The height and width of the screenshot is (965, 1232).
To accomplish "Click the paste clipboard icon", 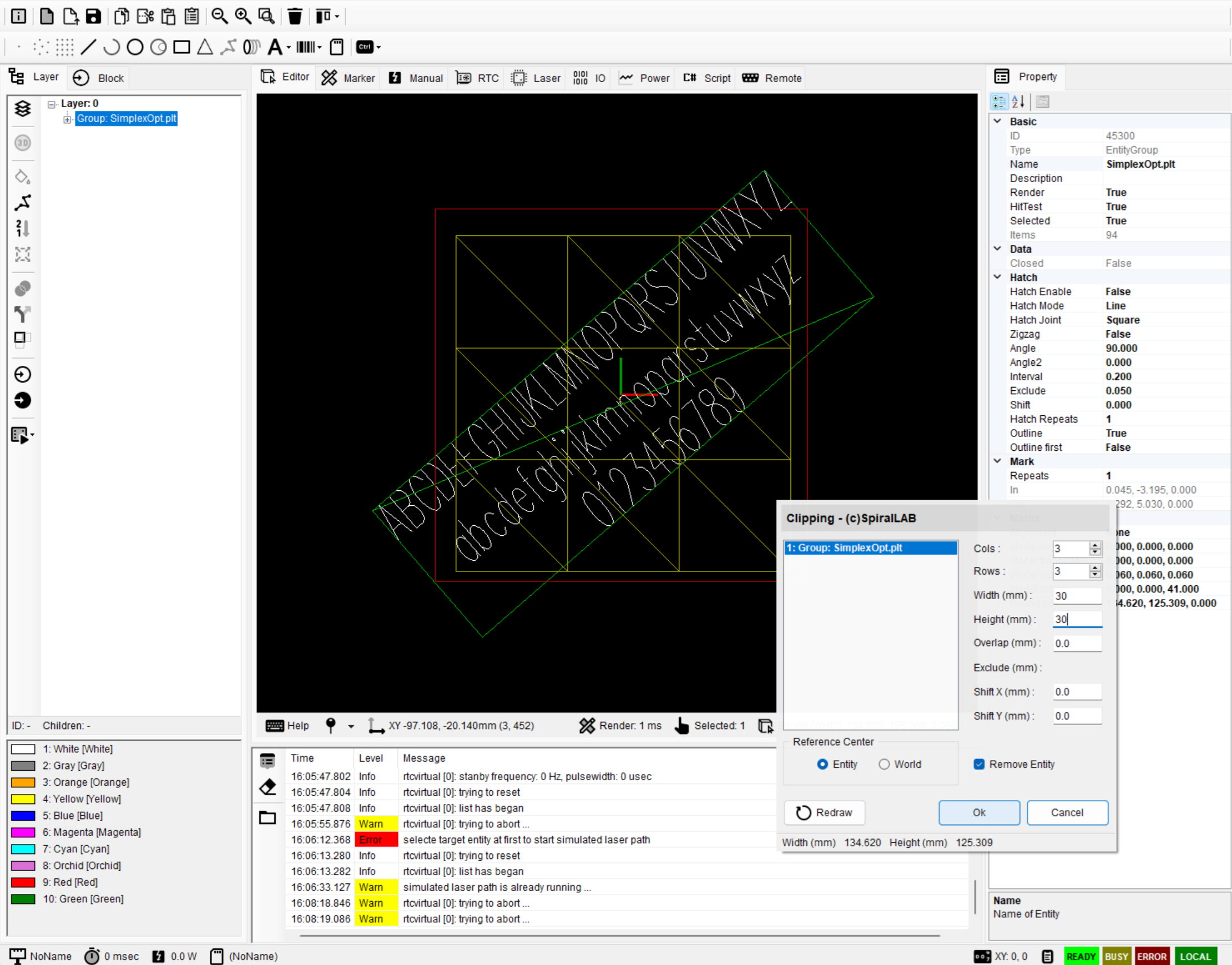I will (x=168, y=16).
